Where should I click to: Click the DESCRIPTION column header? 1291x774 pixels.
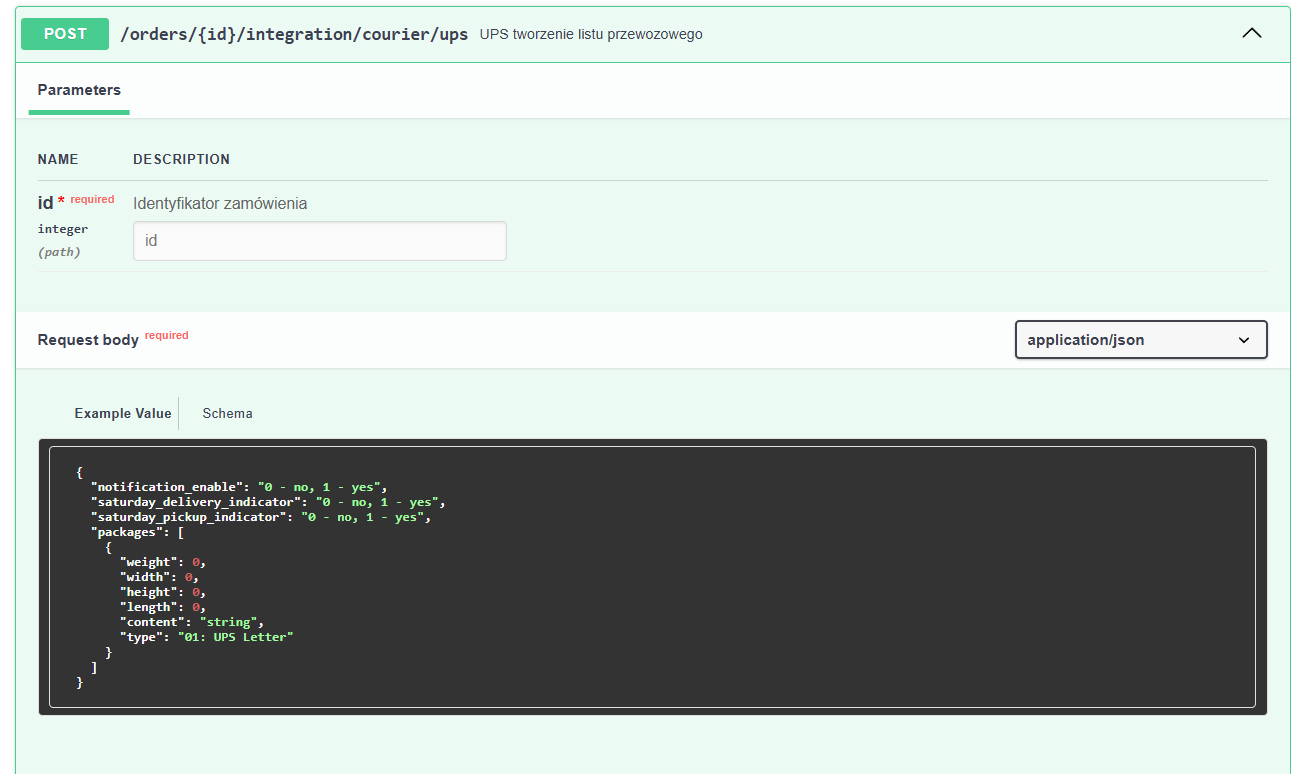tap(181, 159)
